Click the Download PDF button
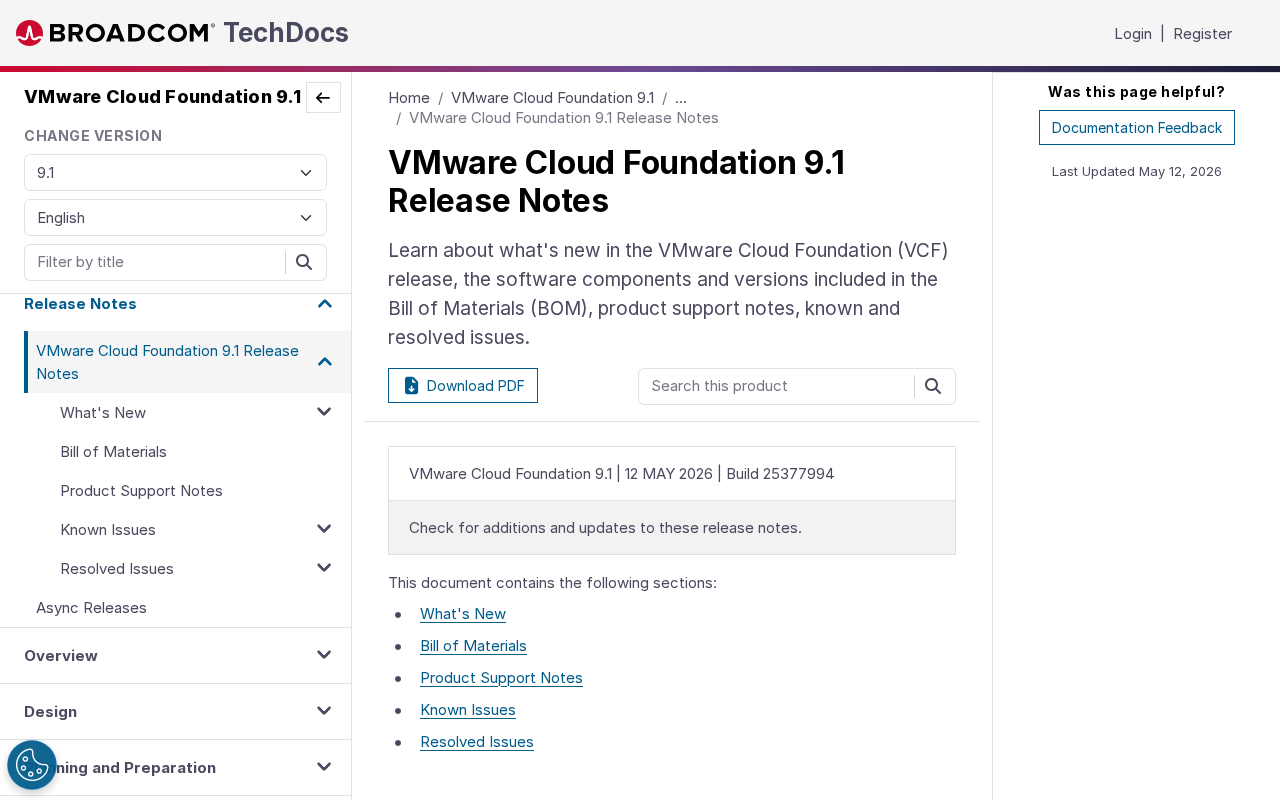1280x800 pixels. point(463,386)
